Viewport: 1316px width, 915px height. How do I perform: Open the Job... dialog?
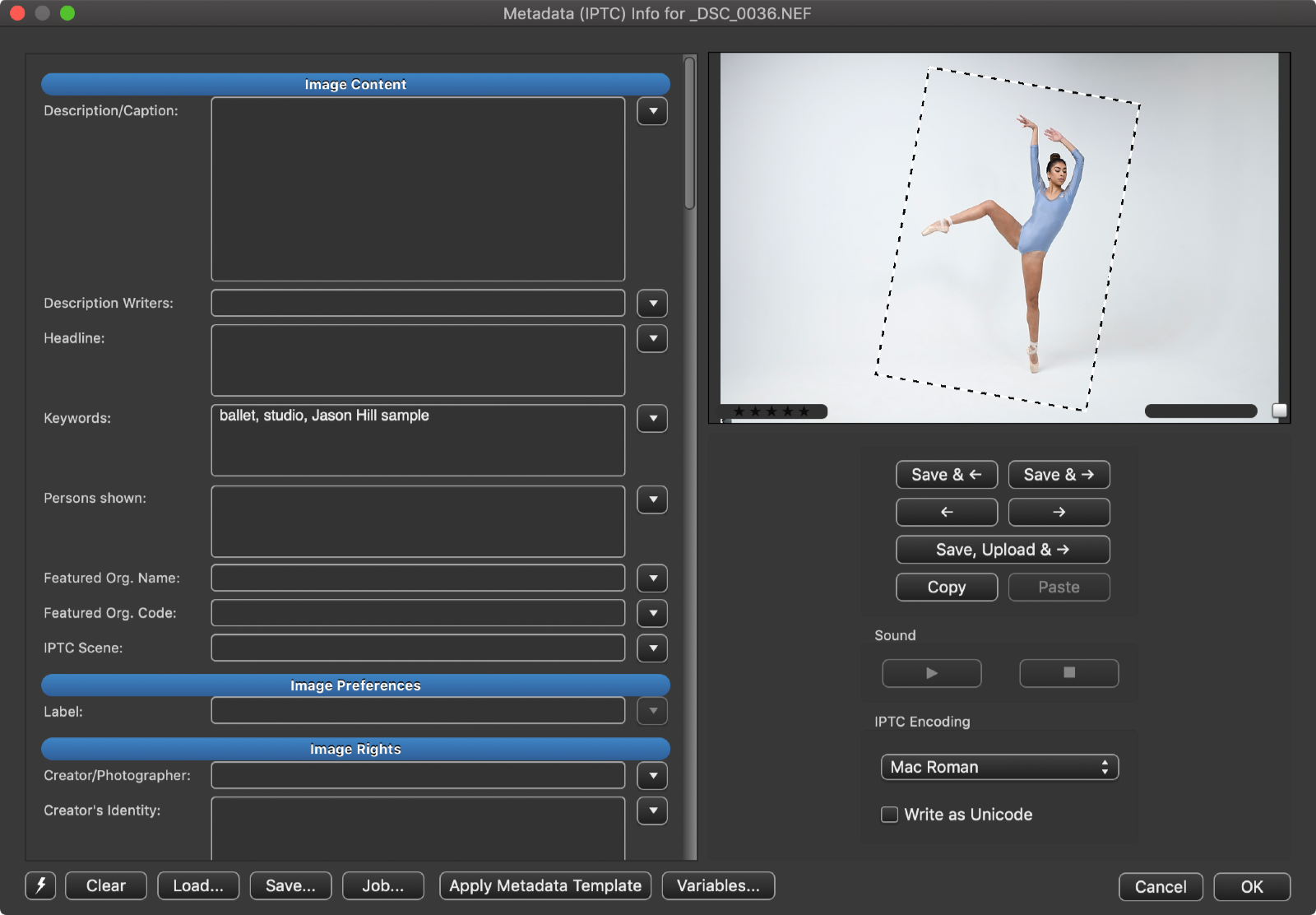[x=383, y=886]
